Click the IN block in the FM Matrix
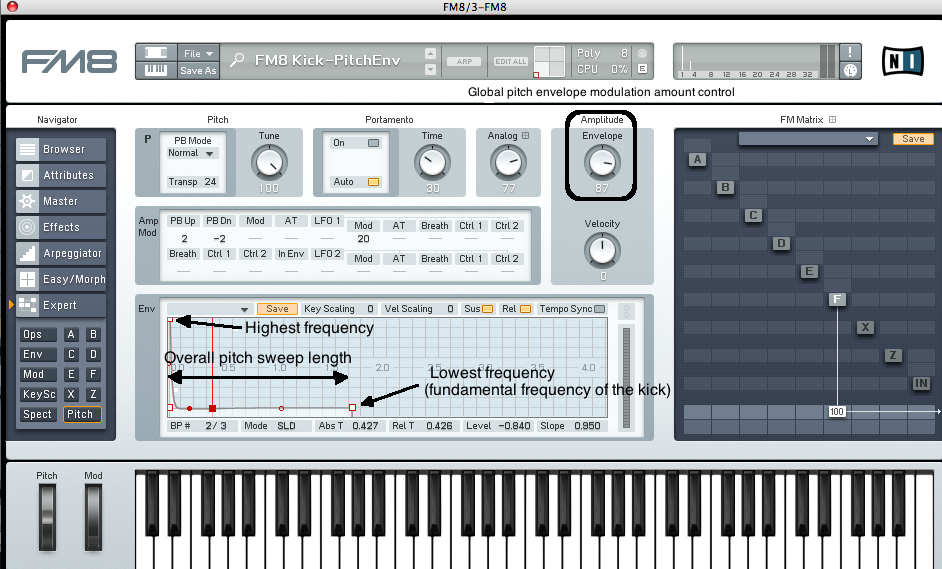The image size is (942, 569). coord(921,383)
